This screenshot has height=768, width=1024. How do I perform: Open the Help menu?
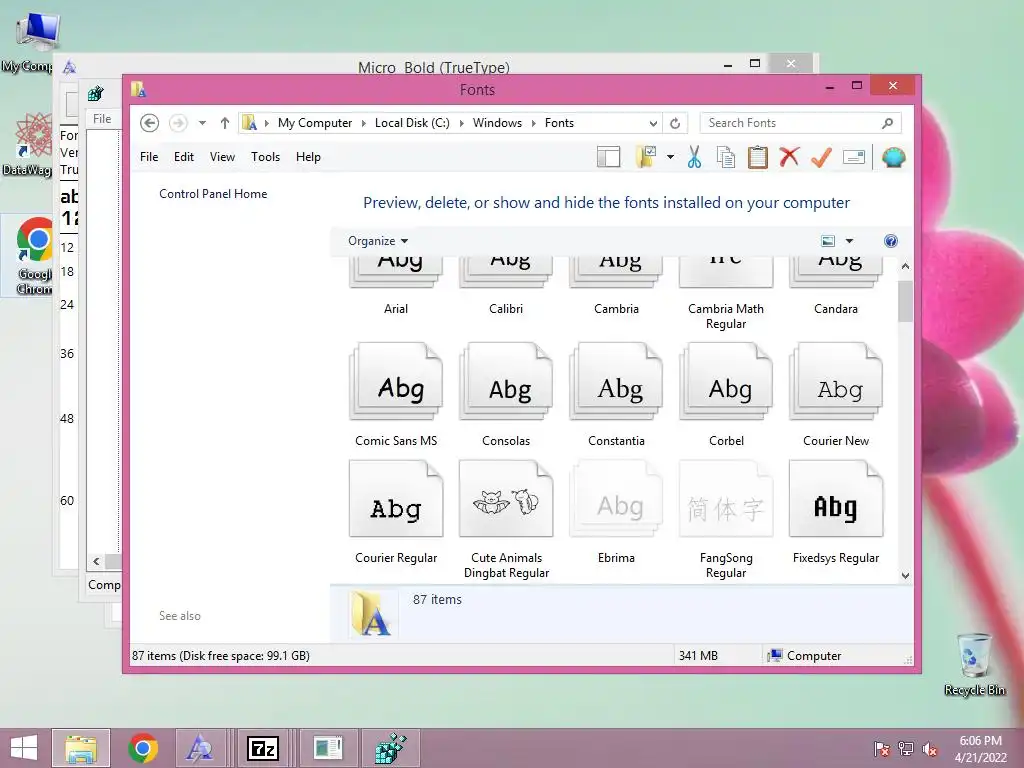[308, 157]
